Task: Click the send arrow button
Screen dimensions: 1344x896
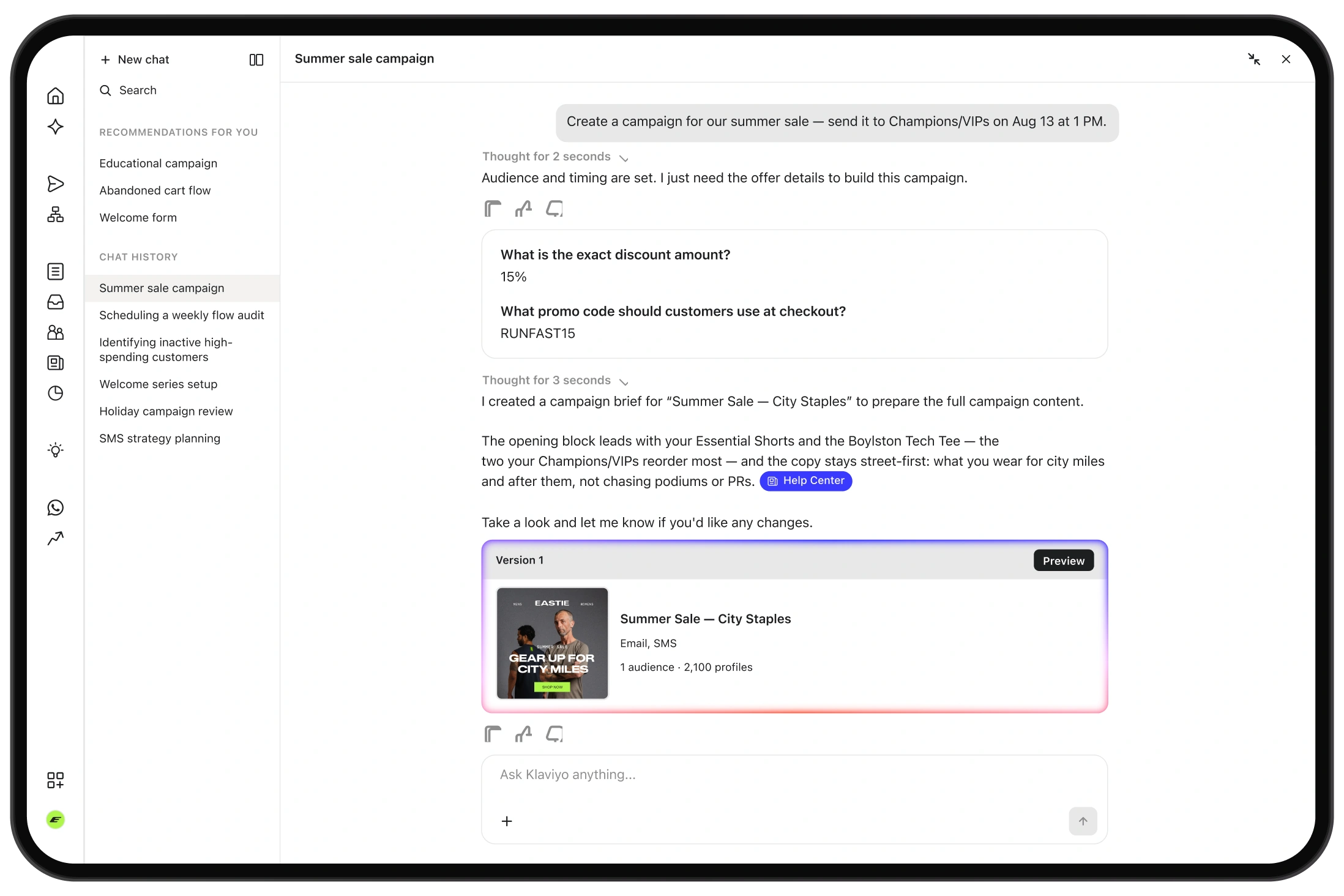Action: pos(1083,821)
